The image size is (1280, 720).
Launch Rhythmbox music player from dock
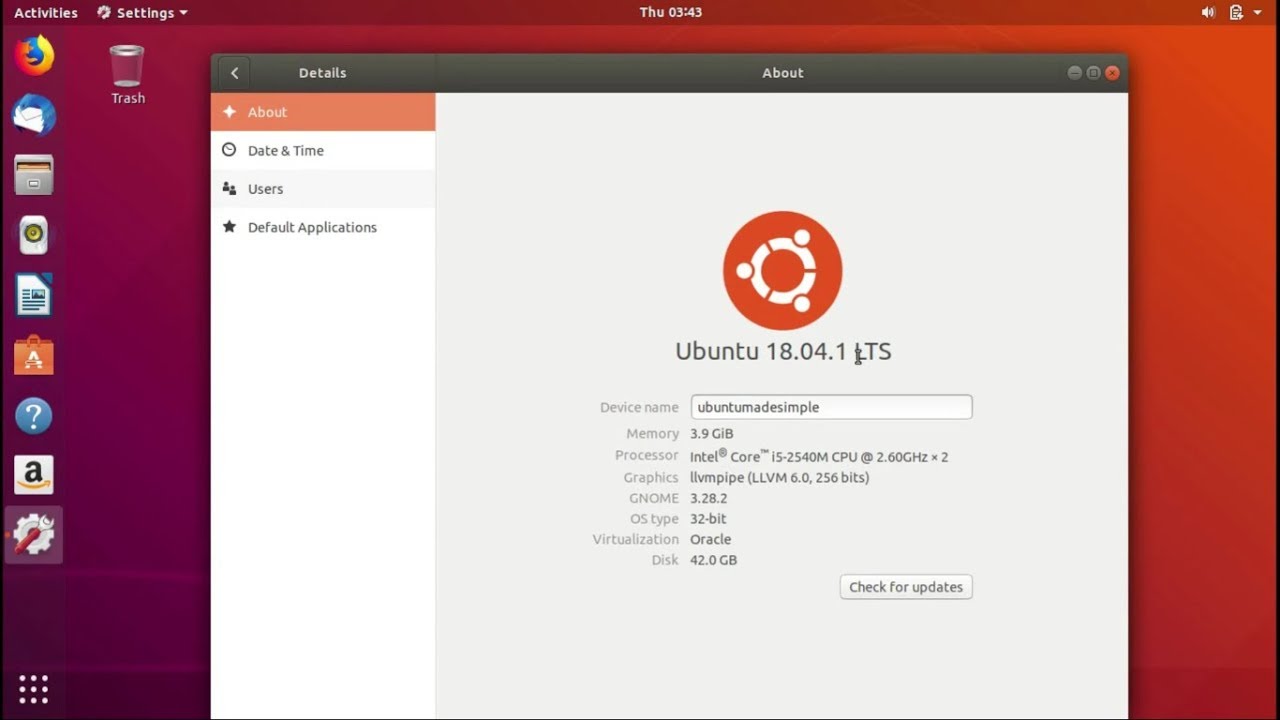pyautogui.click(x=33, y=235)
